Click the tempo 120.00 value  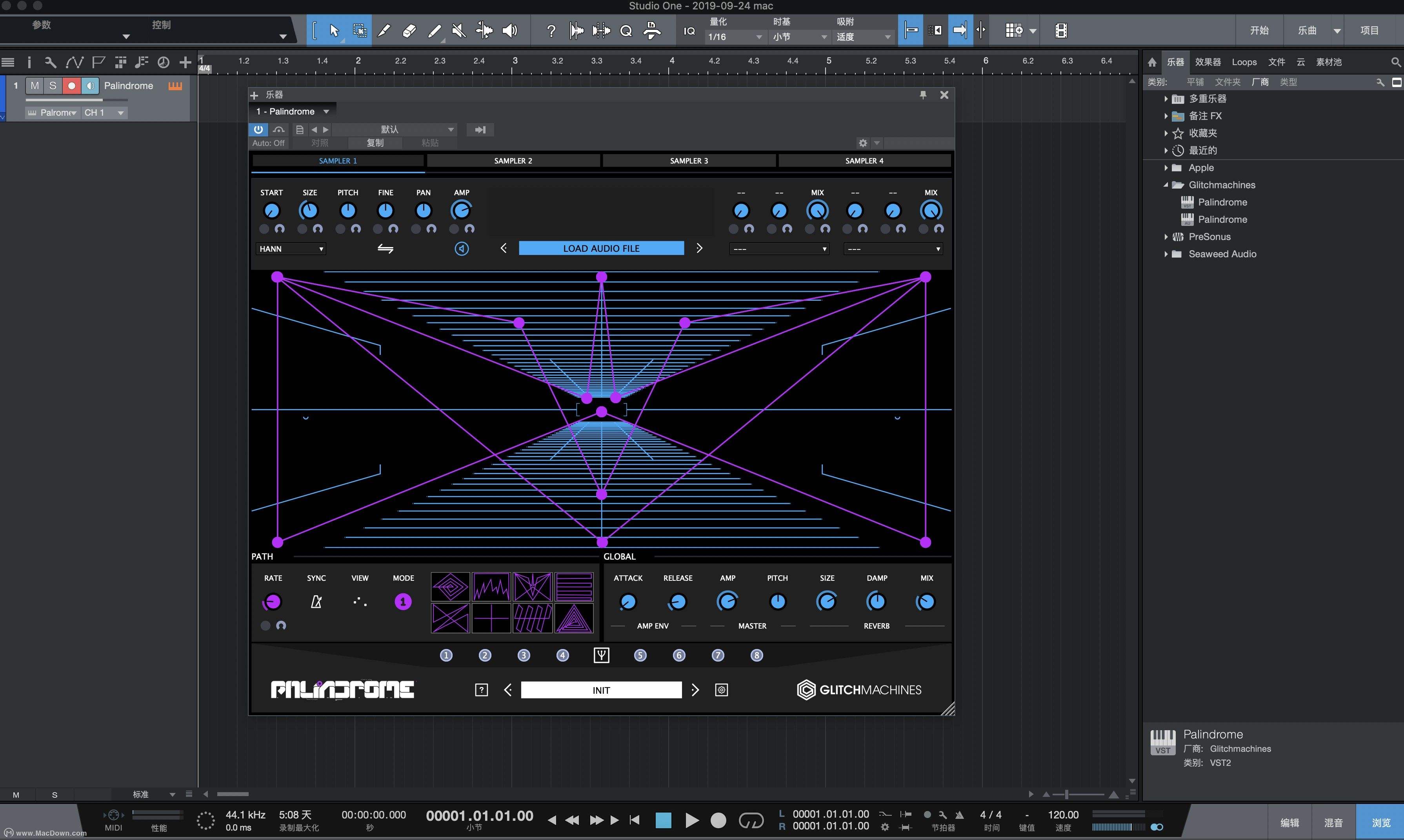[1063, 815]
